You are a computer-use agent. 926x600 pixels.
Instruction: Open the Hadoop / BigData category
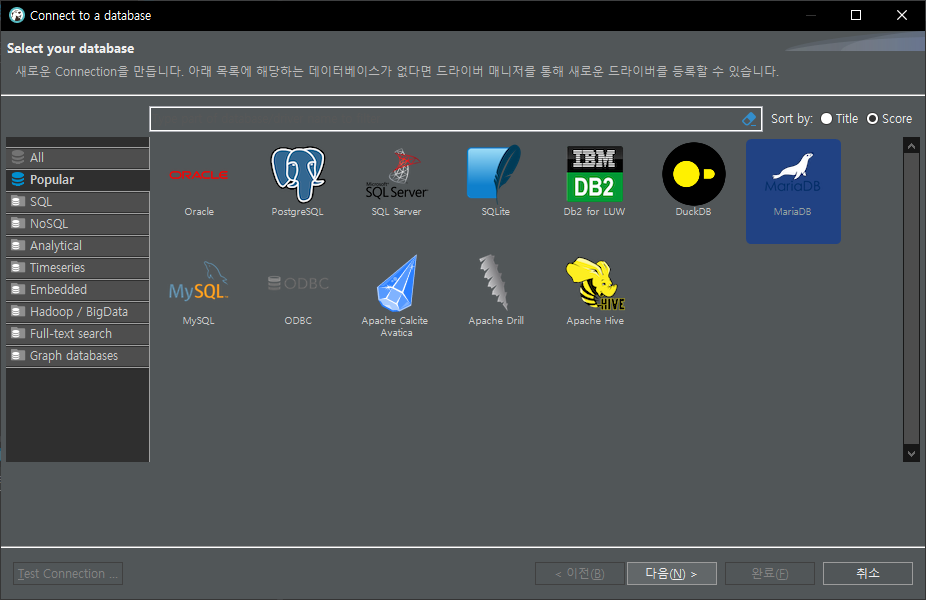tap(77, 312)
